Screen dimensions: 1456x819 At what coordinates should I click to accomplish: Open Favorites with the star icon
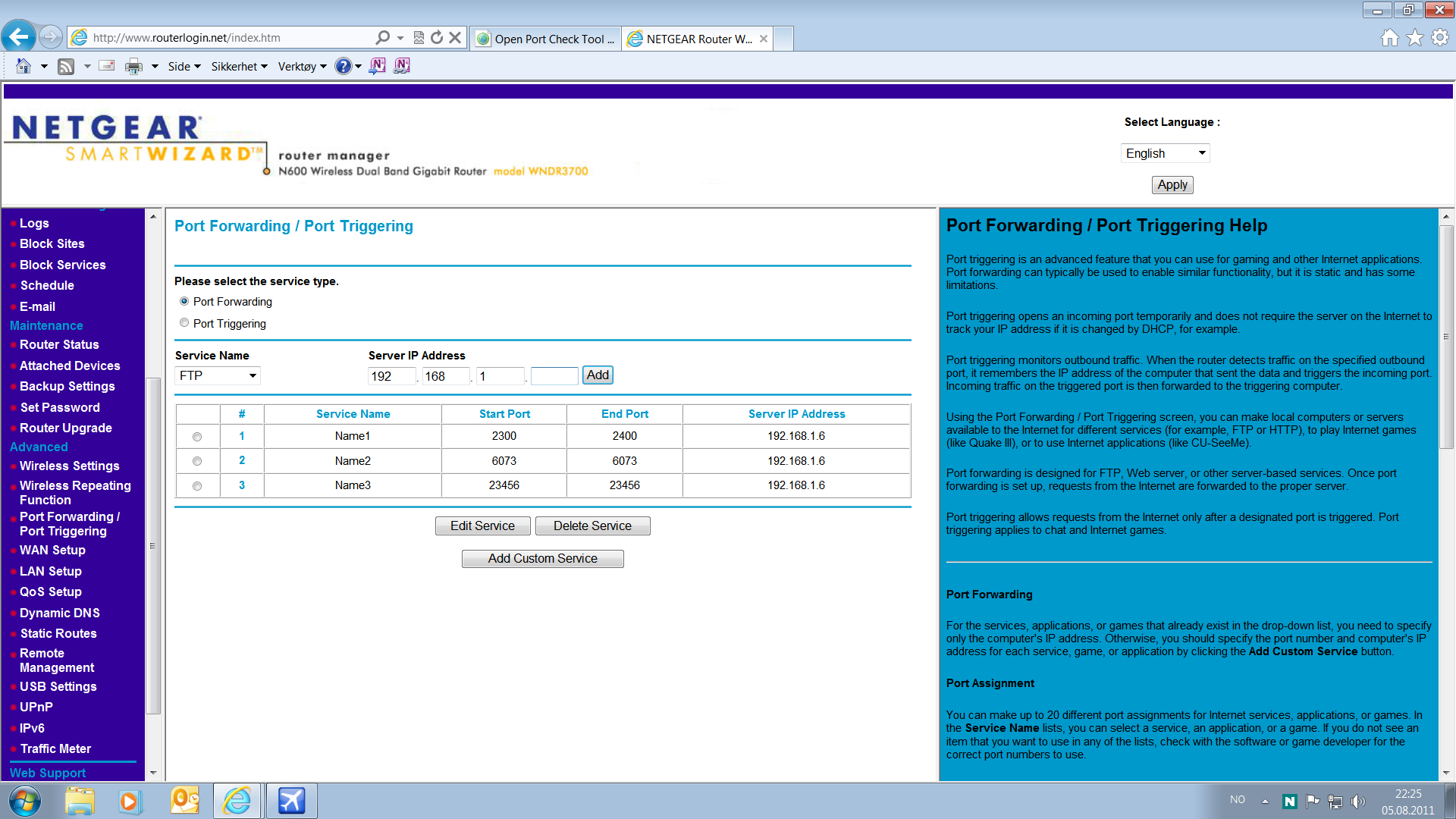coord(1415,38)
